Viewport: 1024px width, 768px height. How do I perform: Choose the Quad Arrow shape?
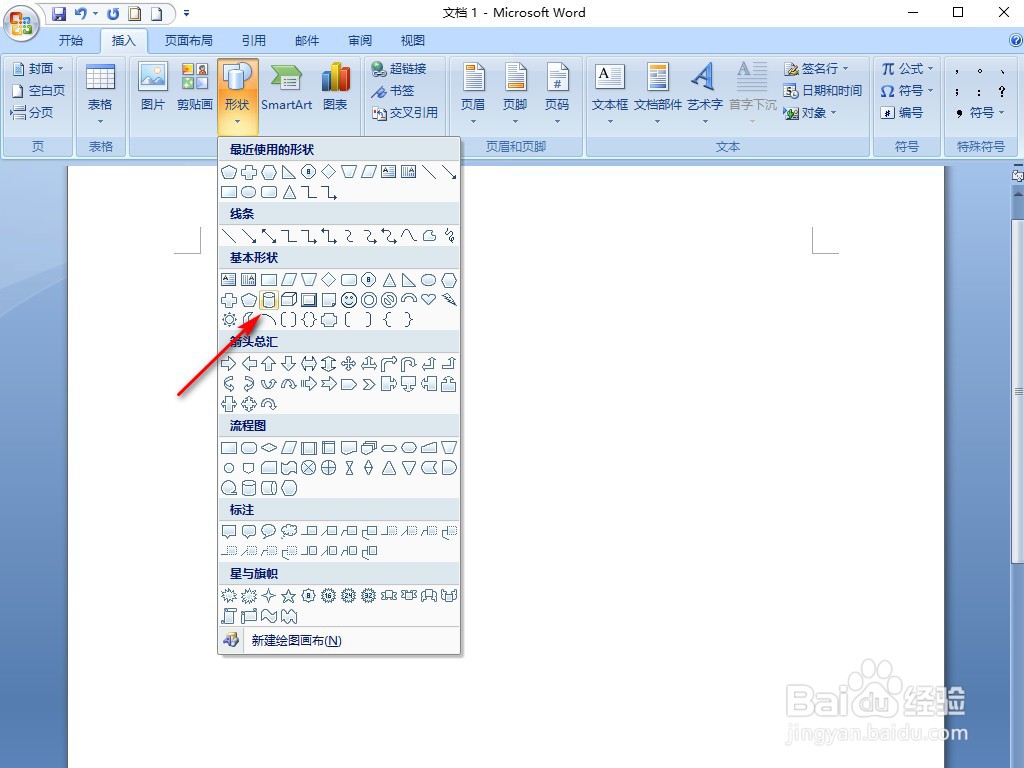(349, 364)
